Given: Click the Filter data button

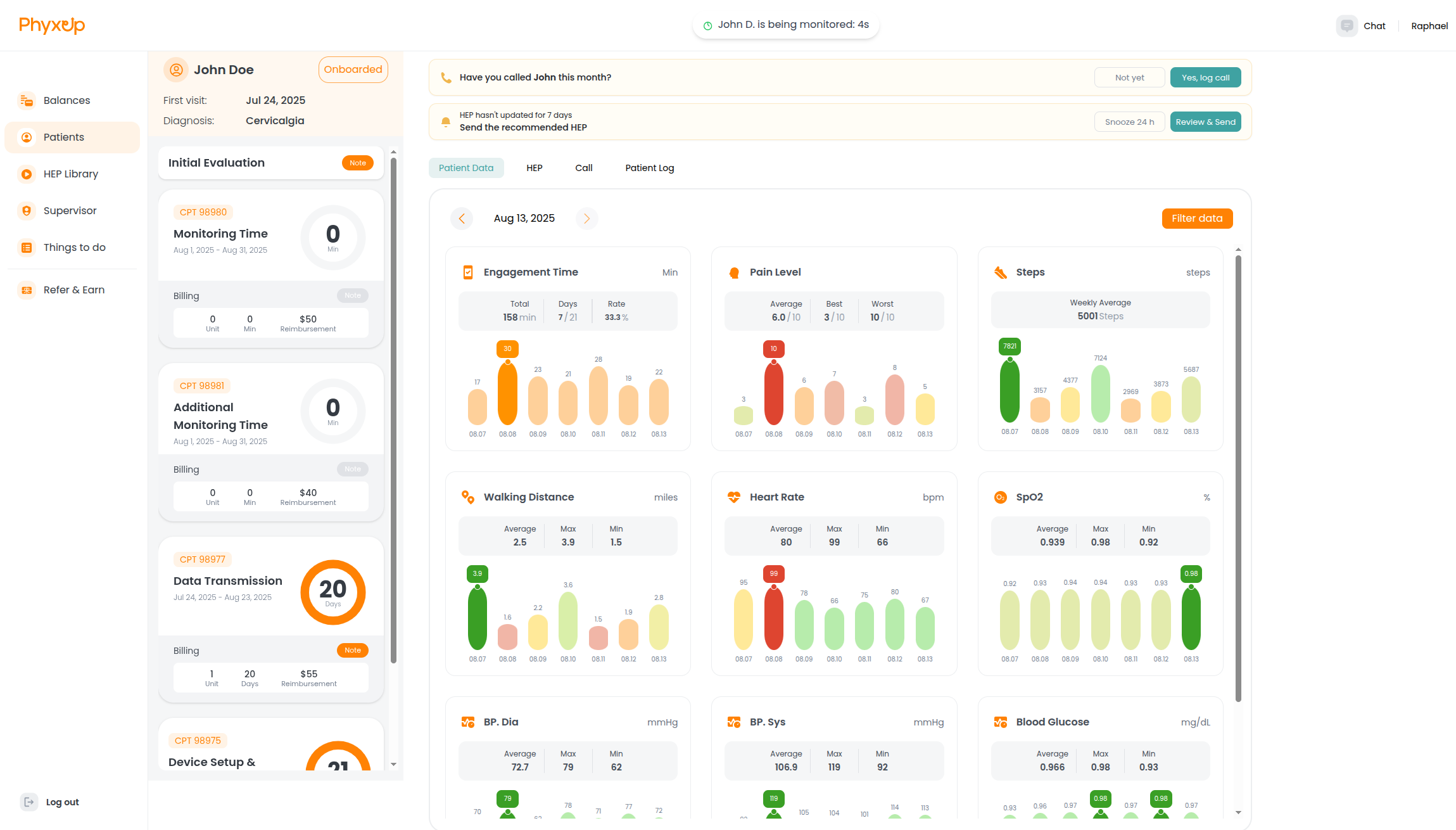Looking at the screenshot, I should click(1197, 219).
